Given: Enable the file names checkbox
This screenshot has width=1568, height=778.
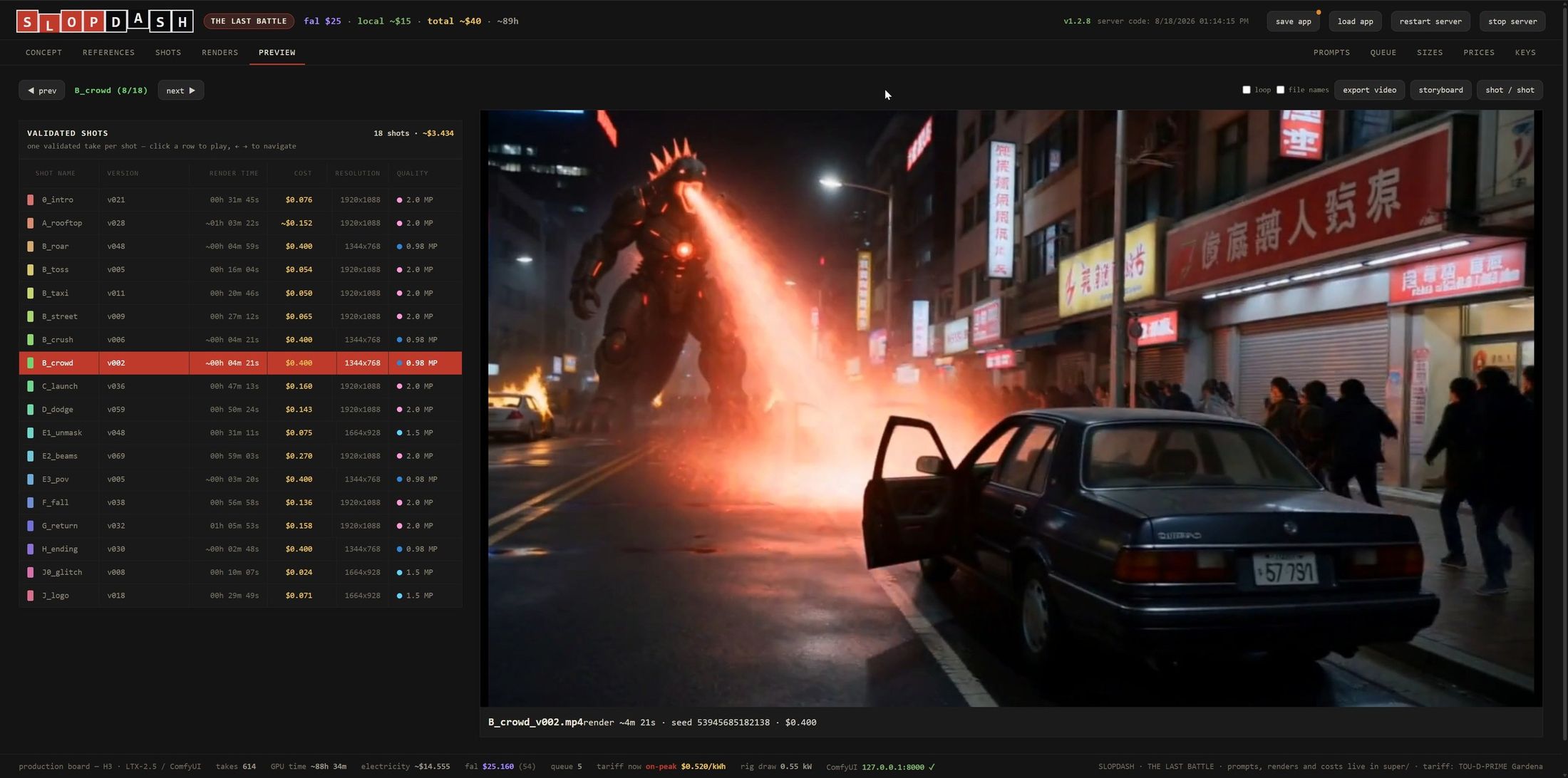Looking at the screenshot, I should point(1280,90).
